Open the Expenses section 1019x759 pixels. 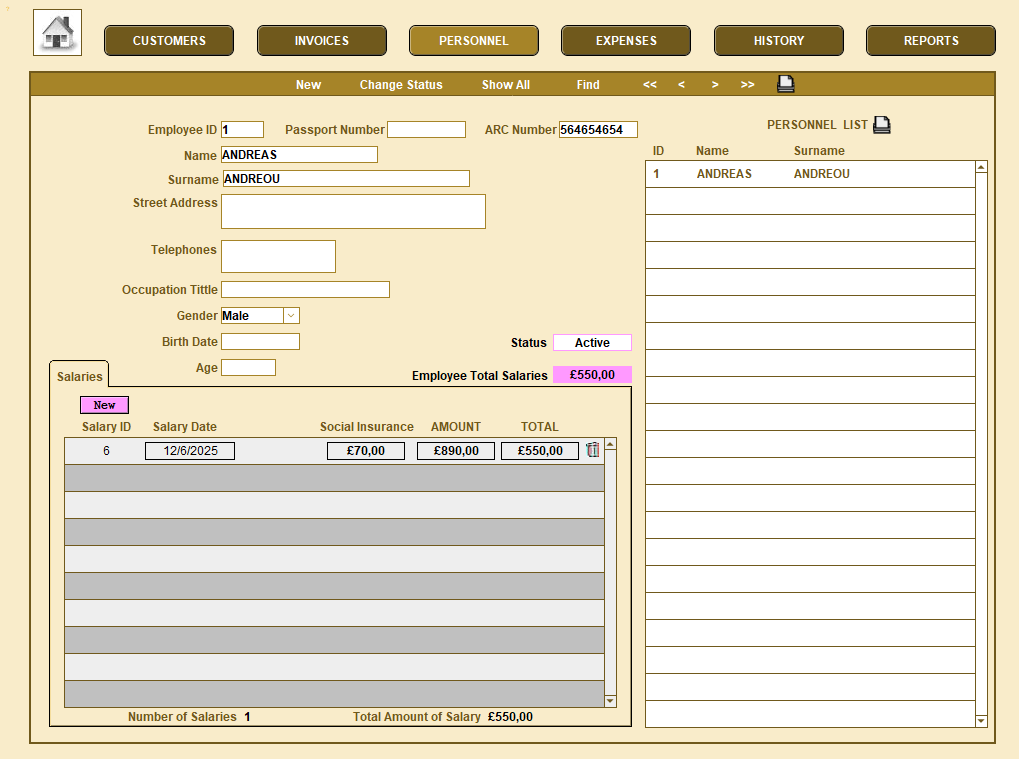626,40
